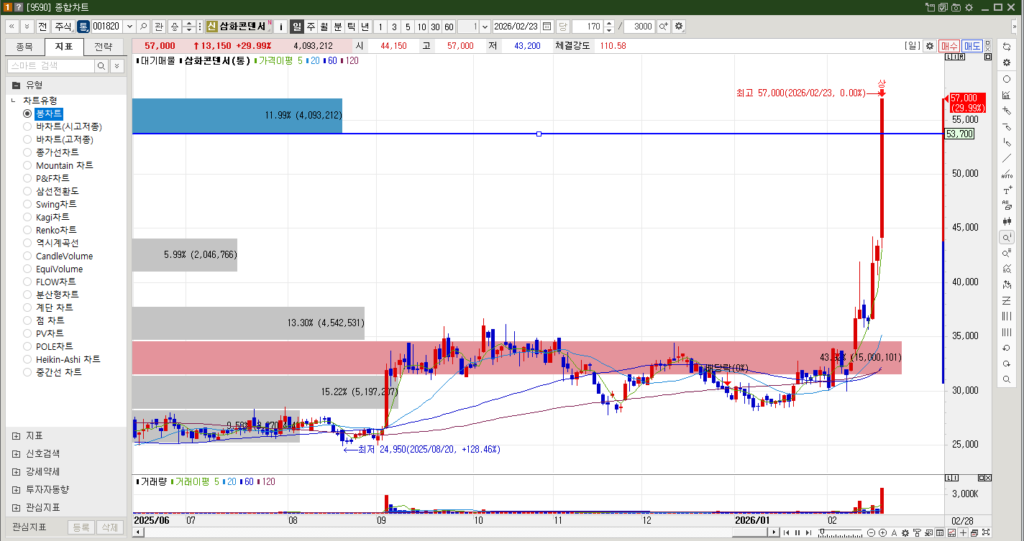The width and height of the screenshot is (1024, 541).
Task: Click the blue 매도 sell button
Action: 972,46
